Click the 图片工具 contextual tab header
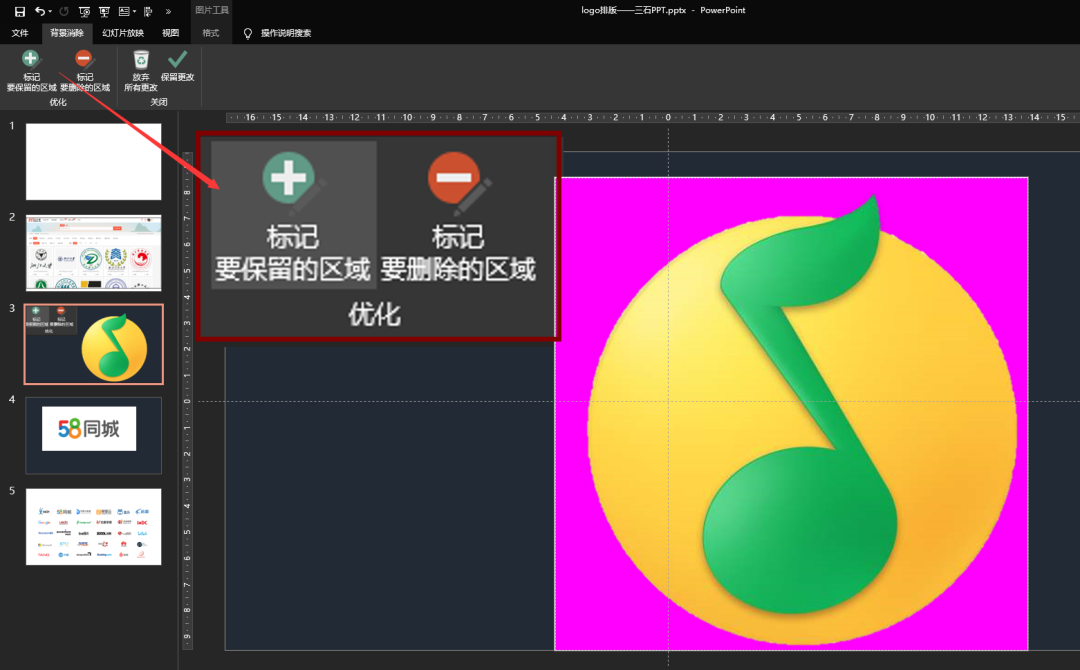 [211, 10]
